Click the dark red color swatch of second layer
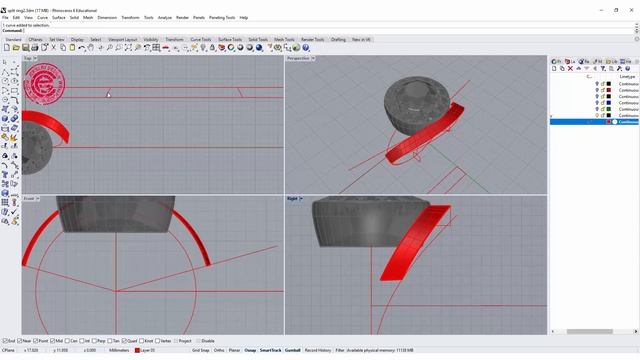 609,90
